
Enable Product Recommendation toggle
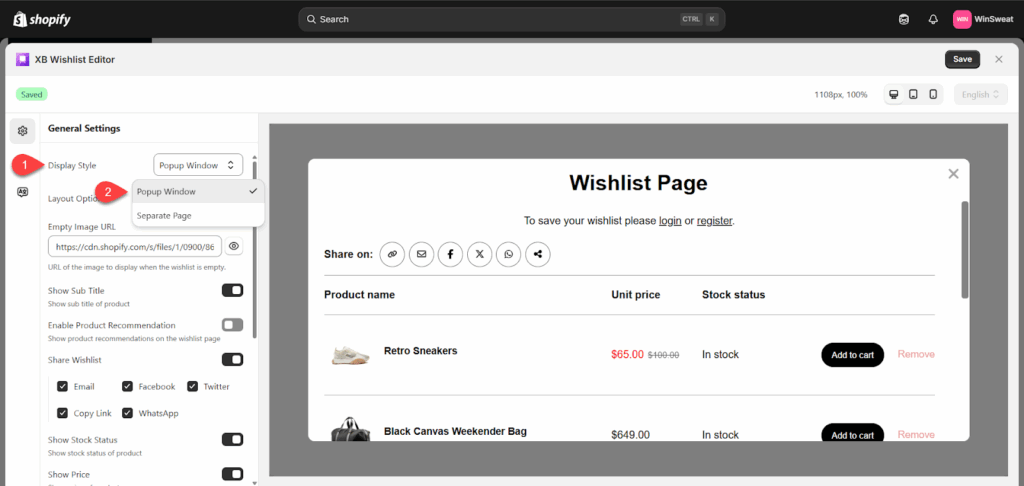[232, 325]
